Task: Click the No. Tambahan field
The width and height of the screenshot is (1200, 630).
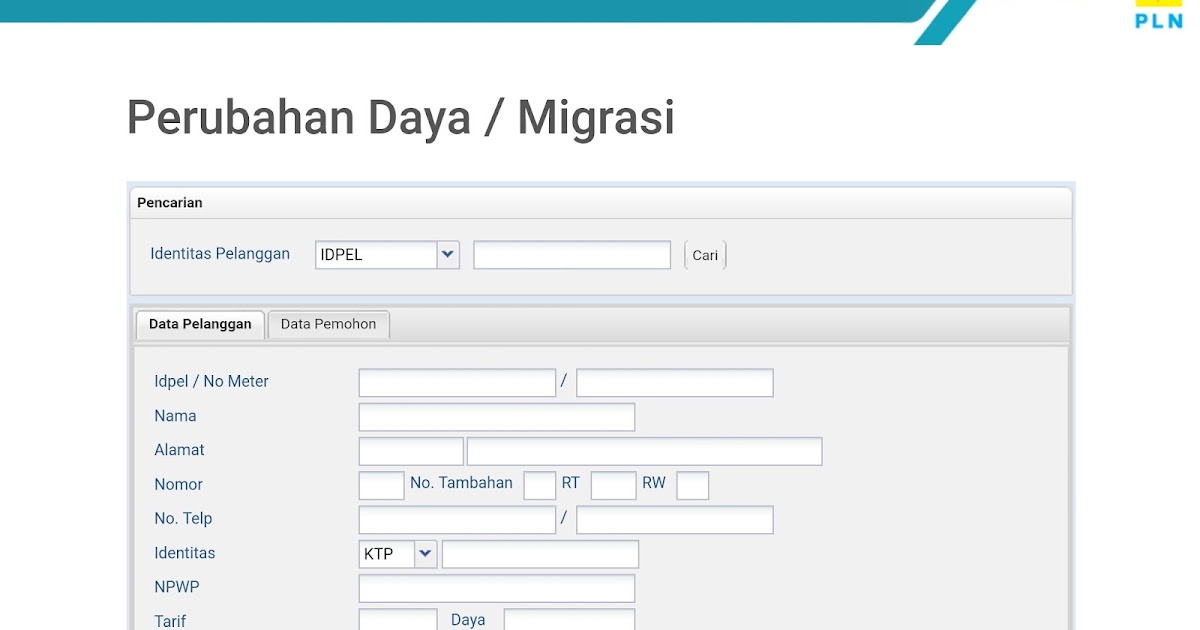Action: (x=539, y=484)
